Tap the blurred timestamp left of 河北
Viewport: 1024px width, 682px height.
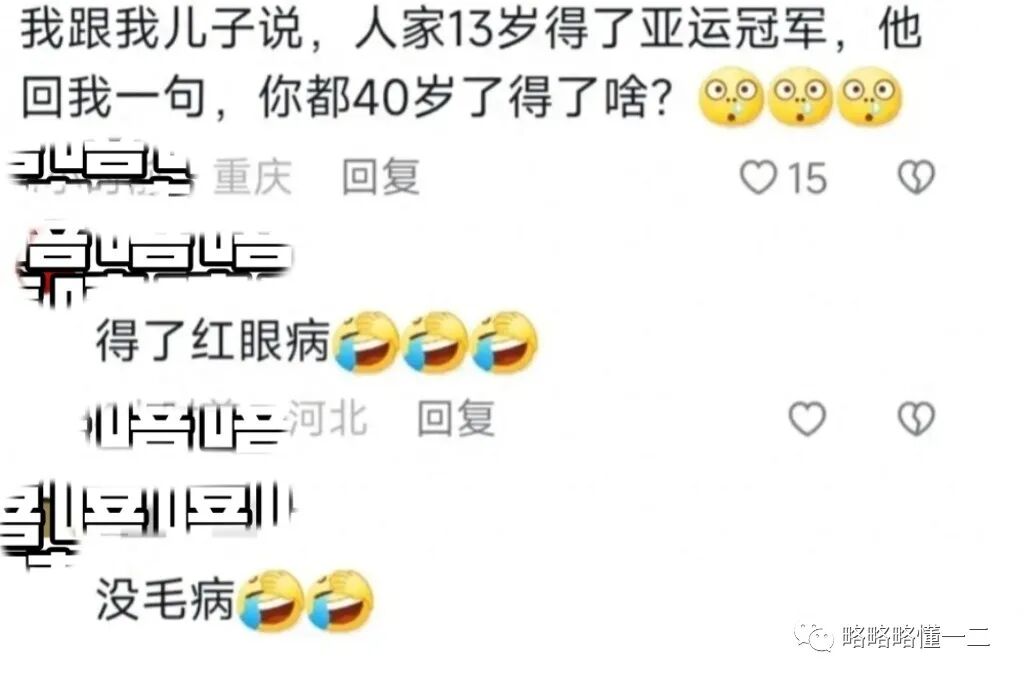click(185, 422)
